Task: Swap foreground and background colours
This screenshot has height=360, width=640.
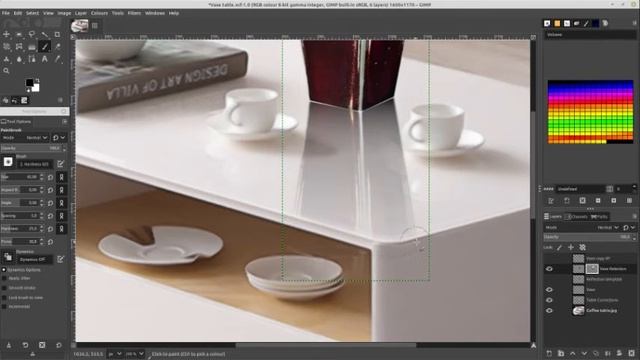Action: [37, 80]
